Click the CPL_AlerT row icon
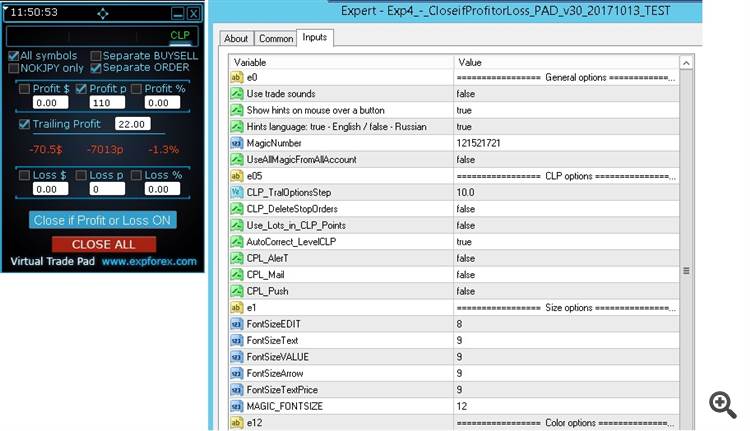This screenshot has width=750, height=431. tap(236, 258)
